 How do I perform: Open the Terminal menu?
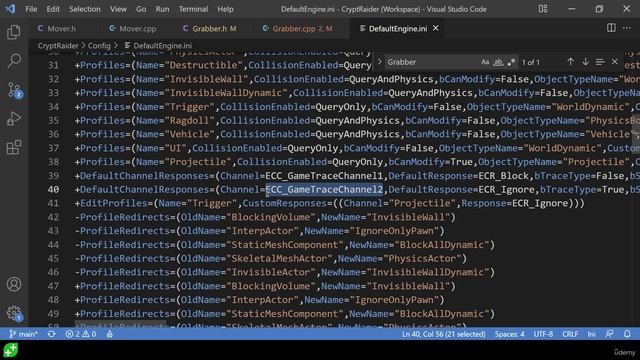193,9
